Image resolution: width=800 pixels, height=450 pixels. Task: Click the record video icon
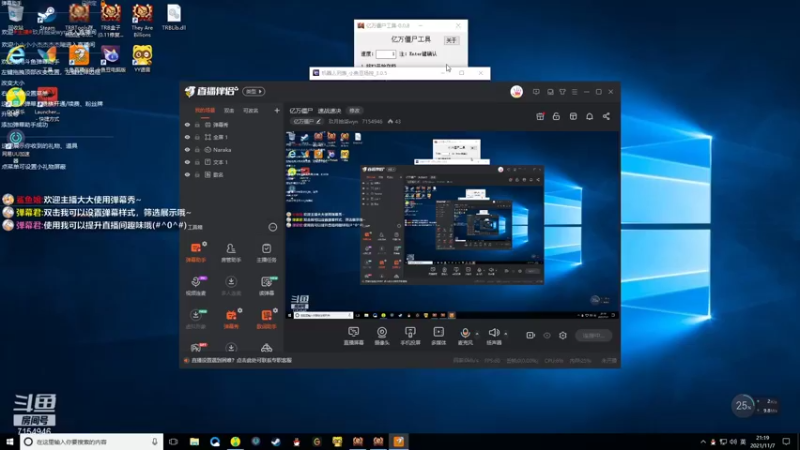coord(531,335)
